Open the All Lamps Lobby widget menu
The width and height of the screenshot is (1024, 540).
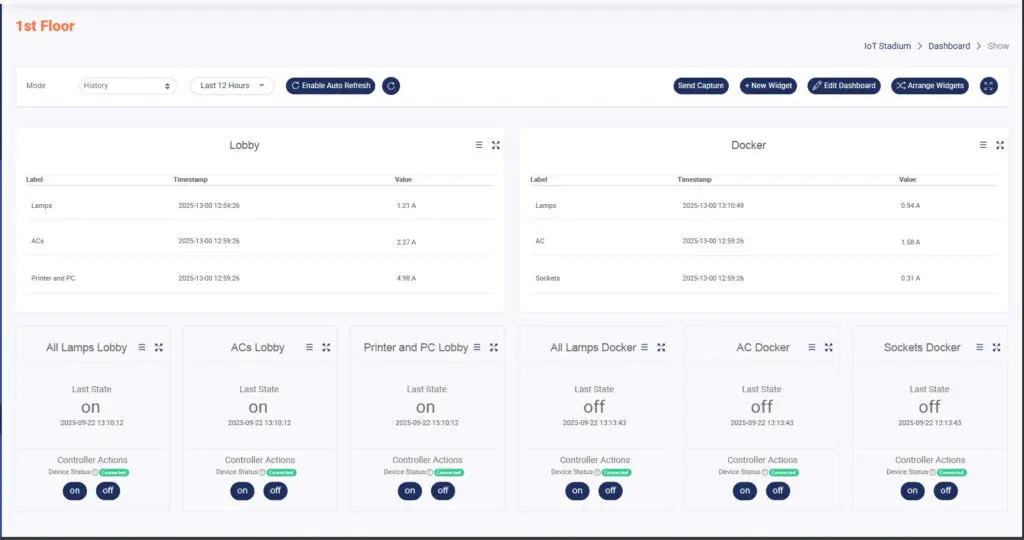point(142,347)
